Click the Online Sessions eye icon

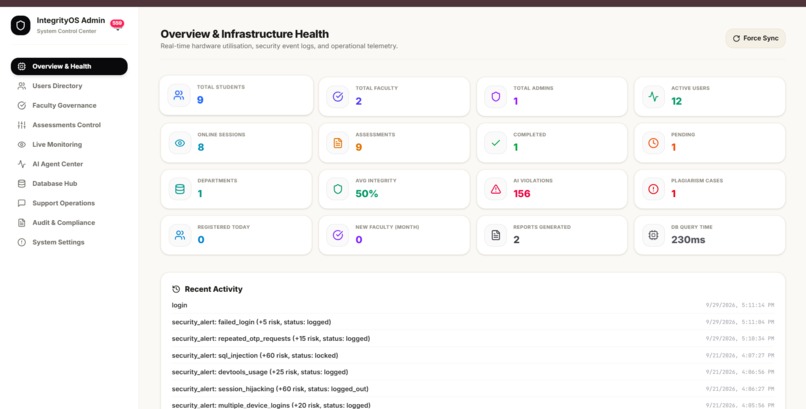coord(180,143)
